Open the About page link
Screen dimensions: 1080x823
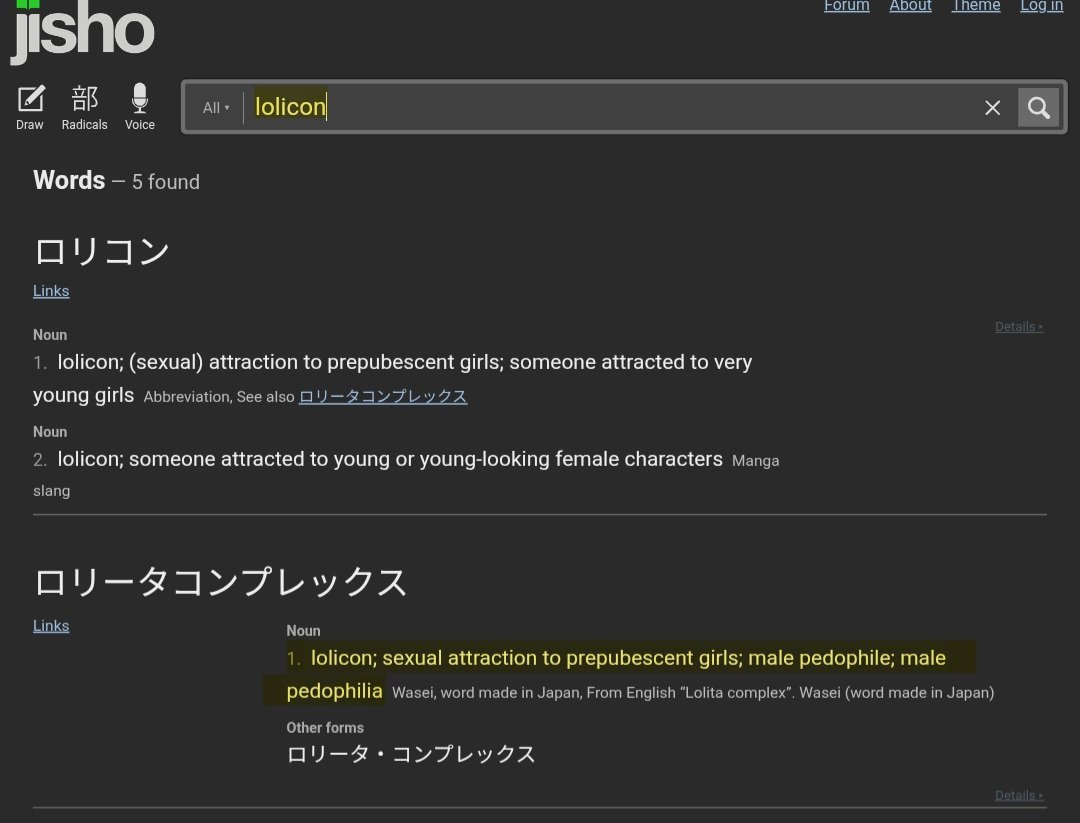pos(910,6)
